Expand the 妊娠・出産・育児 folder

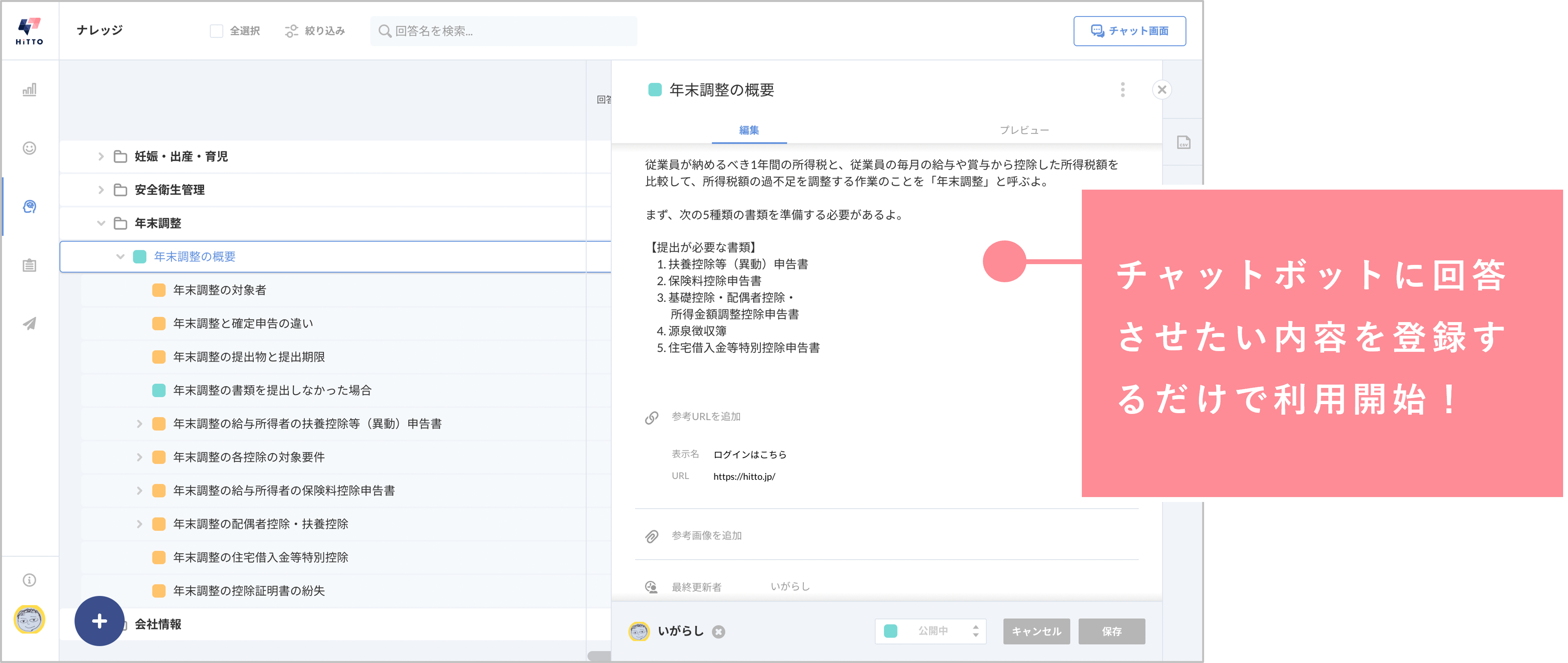tap(101, 157)
